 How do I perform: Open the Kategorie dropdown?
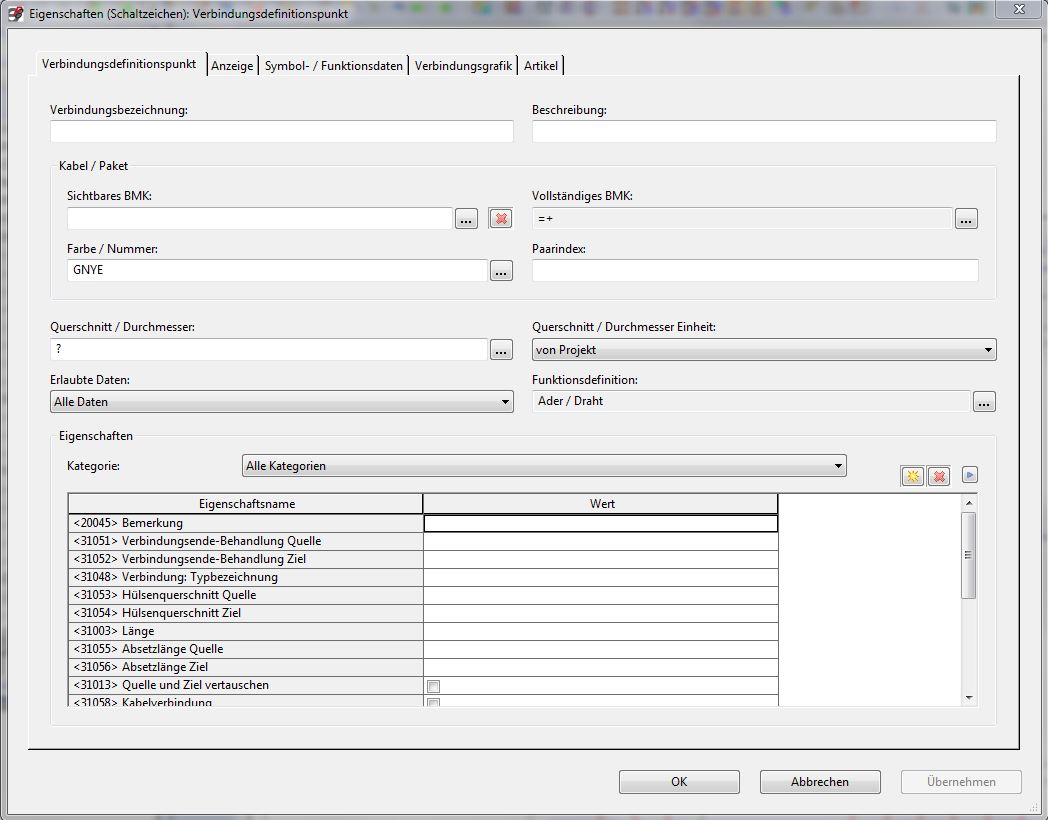click(544, 466)
